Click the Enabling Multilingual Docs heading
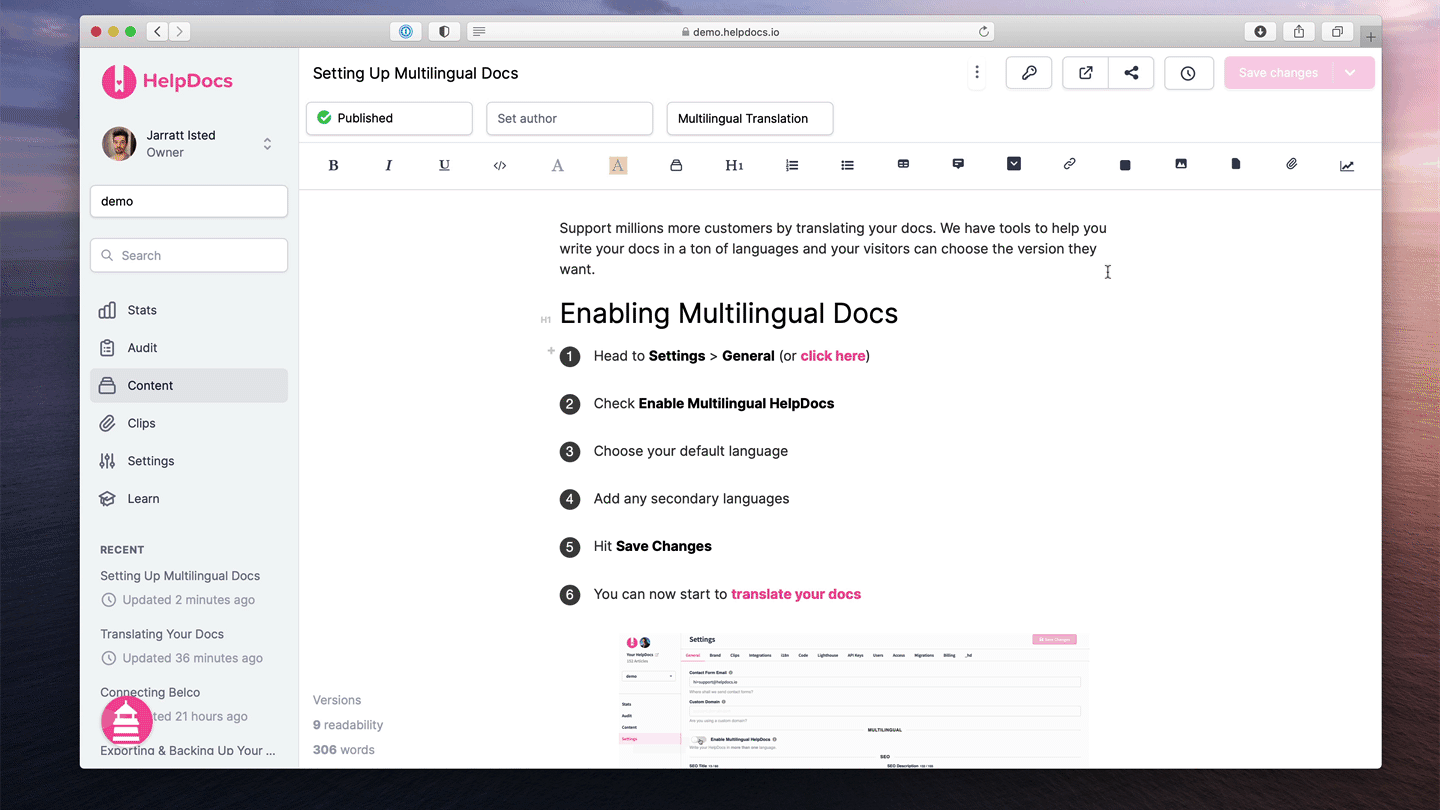Screen dimensions: 1440x810 (x=729, y=313)
